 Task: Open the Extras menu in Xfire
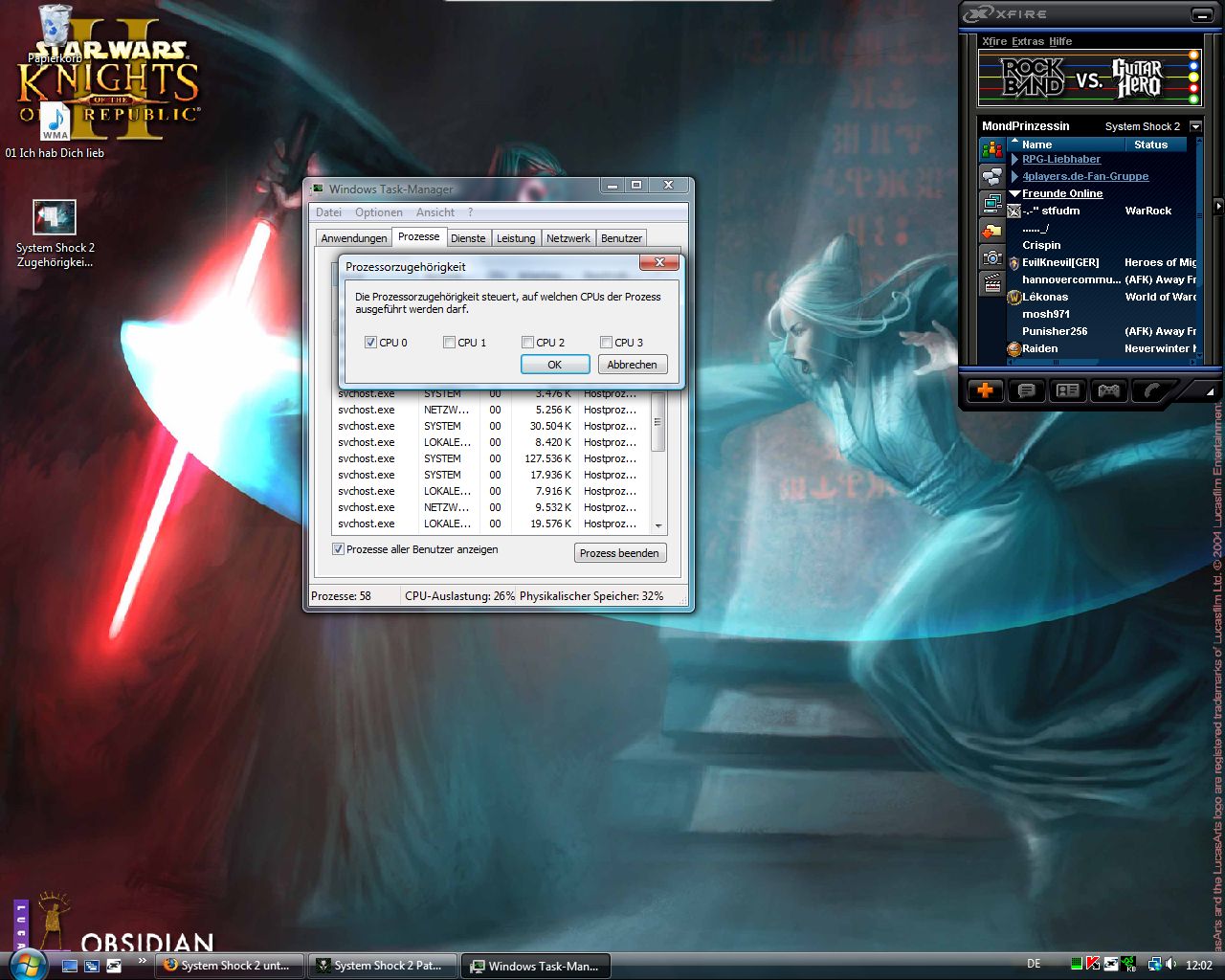(x=1028, y=41)
